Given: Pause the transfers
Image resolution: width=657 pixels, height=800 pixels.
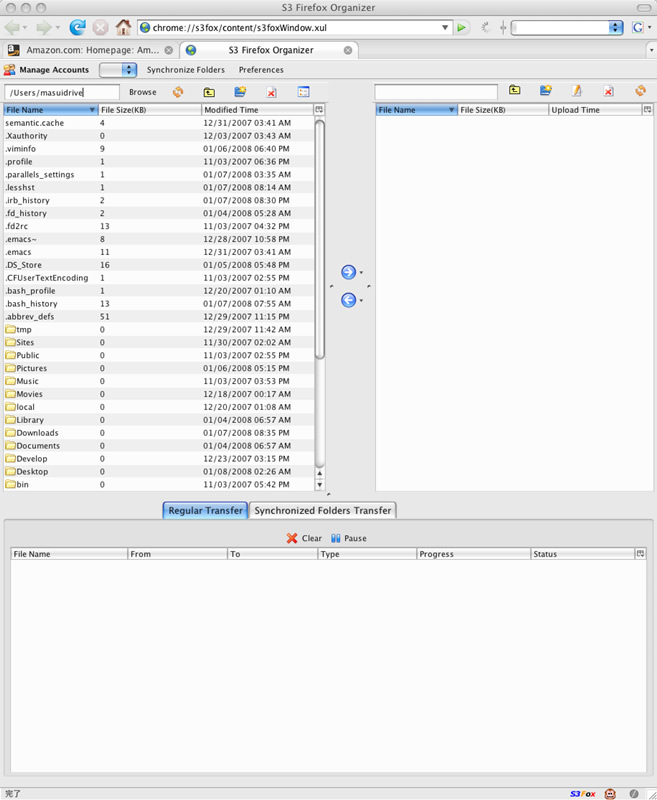Looking at the screenshot, I should click(x=349, y=538).
